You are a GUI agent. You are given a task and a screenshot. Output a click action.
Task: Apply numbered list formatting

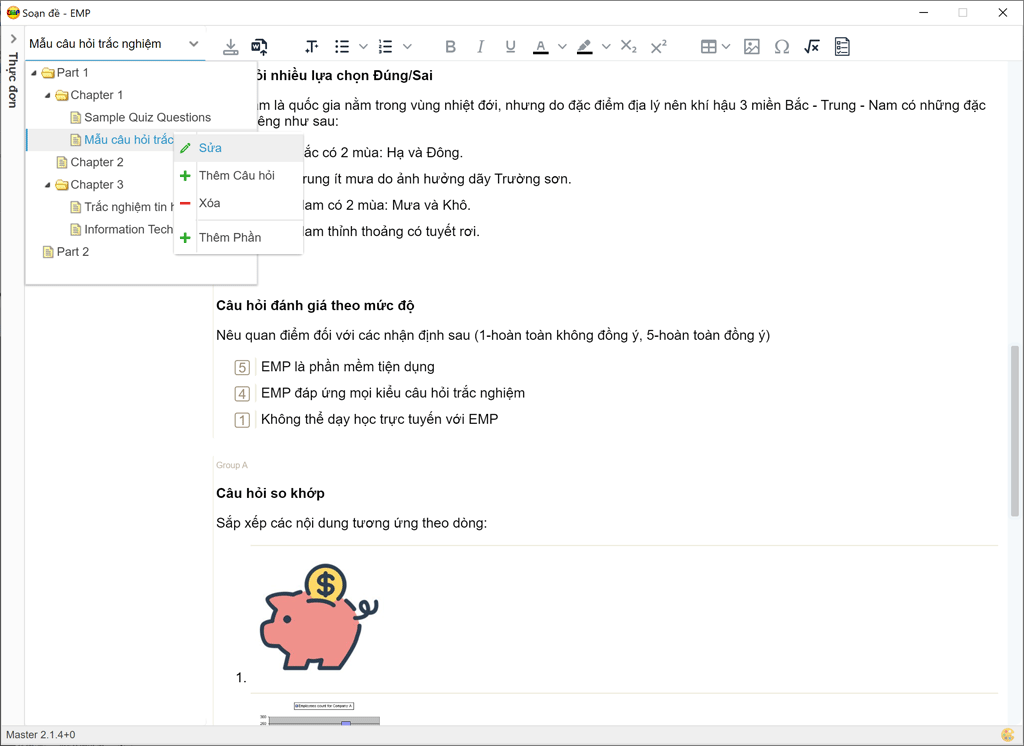click(x=386, y=46)
